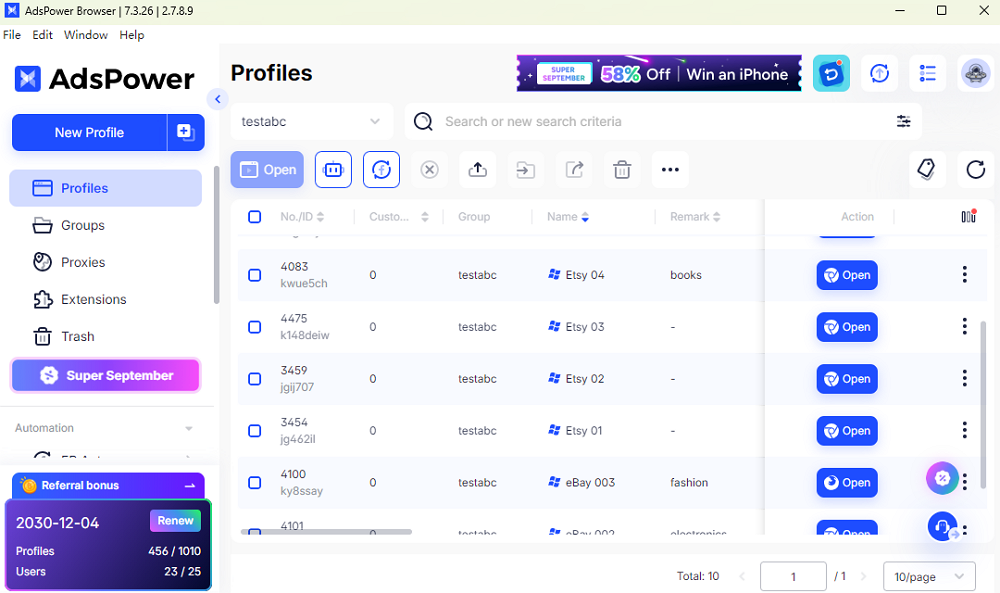Open the 10/page page size dropdown
1000x593 pixels.
pyautogui.click(x=929, y=576)
